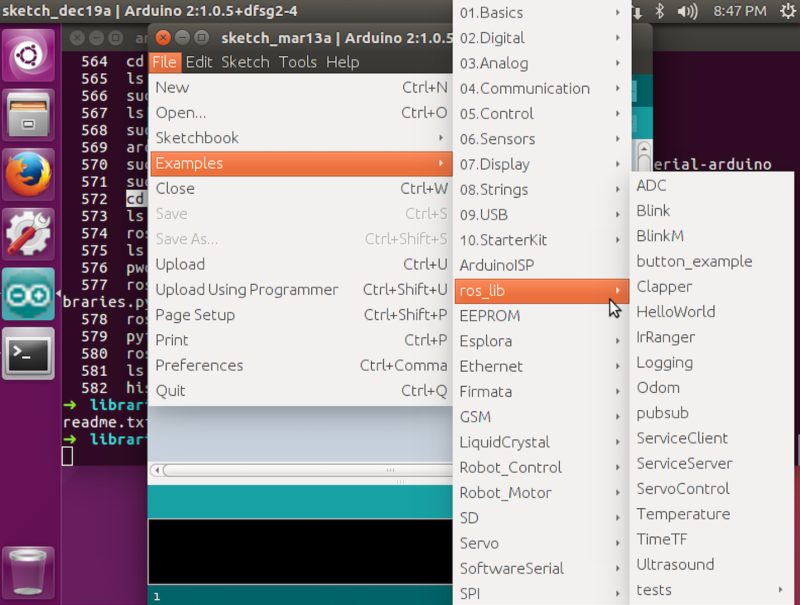Viewport: 800px width, 605px height.
Task: Switch to Arduino IDE launcher icon
Action: 29,294
